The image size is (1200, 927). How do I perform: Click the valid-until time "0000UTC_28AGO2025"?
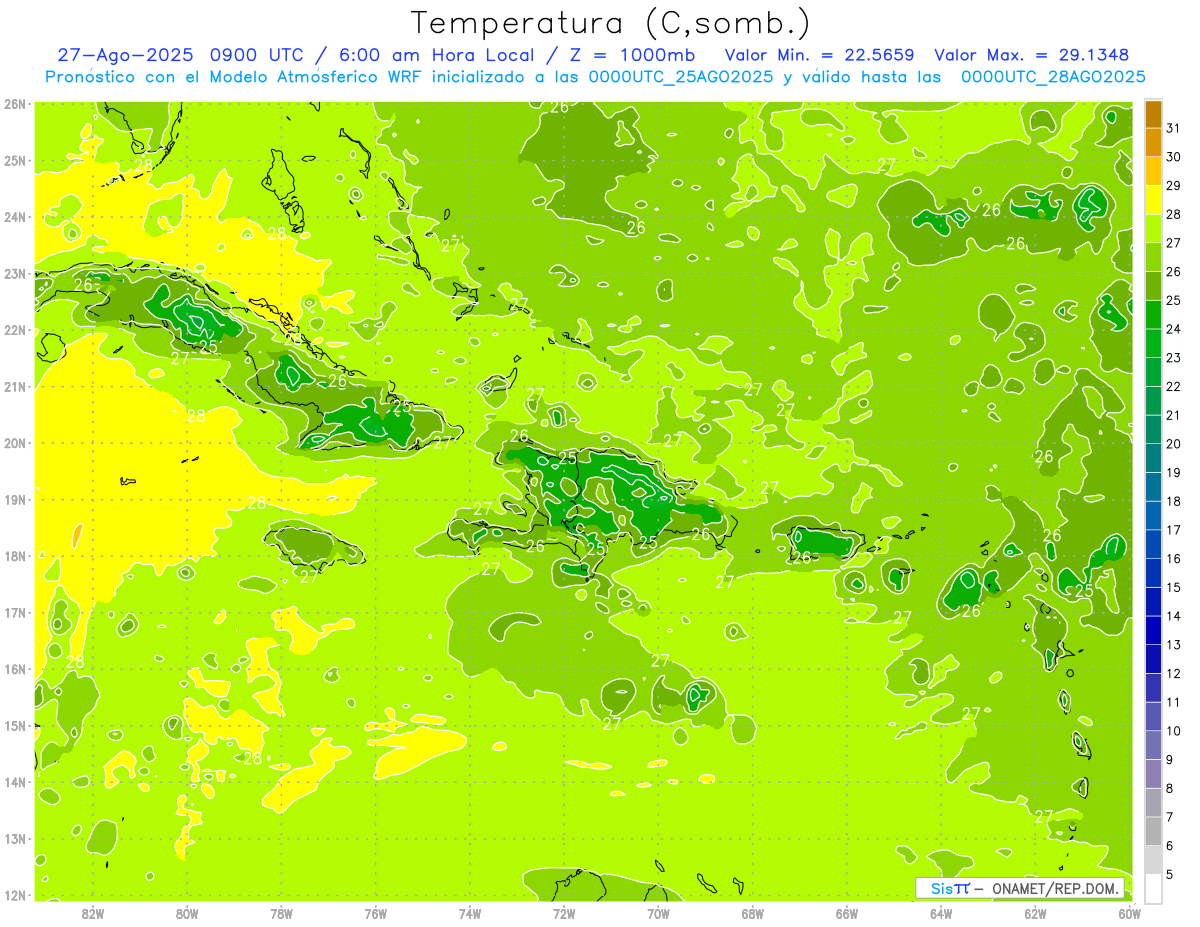1053,77
